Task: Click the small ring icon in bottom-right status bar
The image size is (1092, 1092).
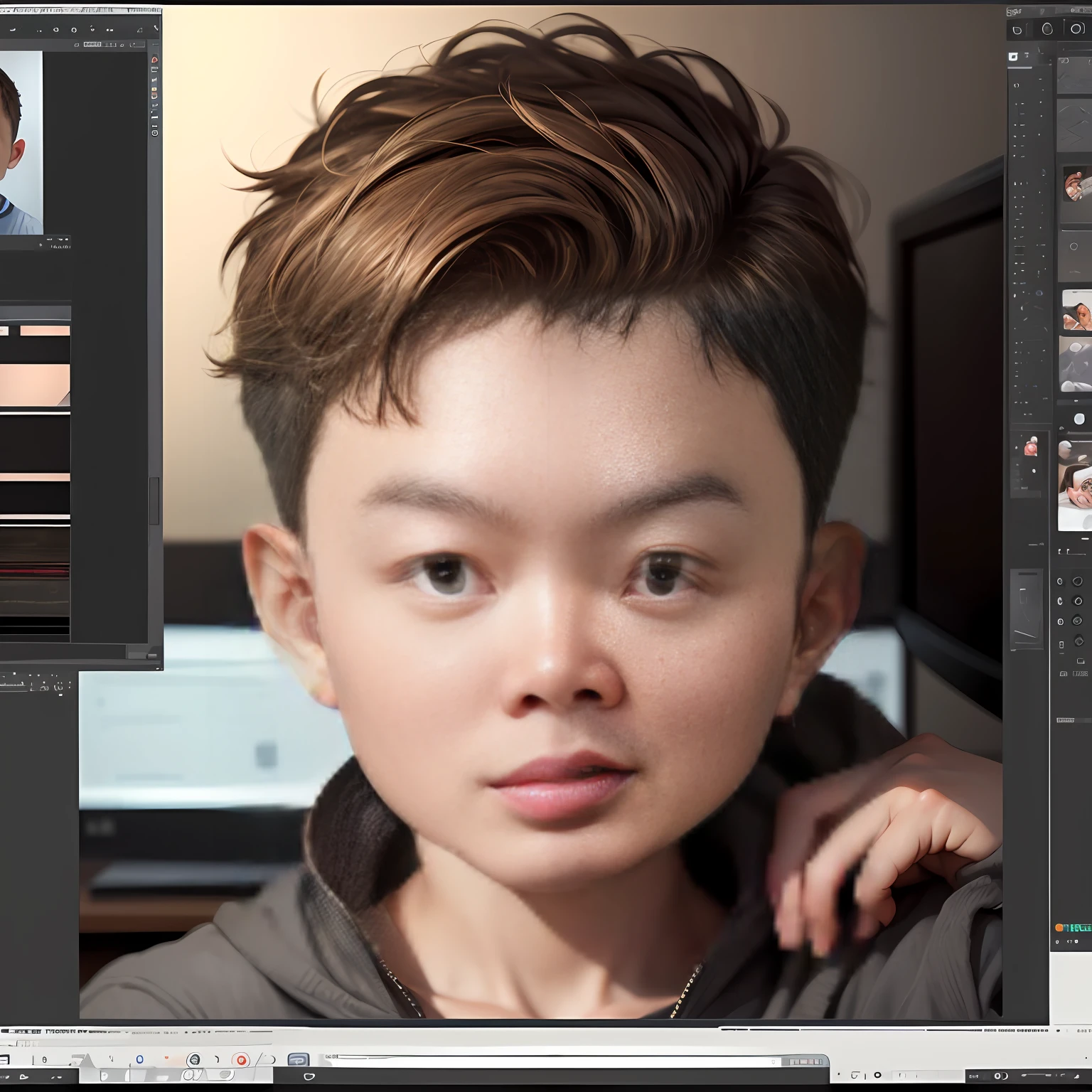Action: tap(877, 1075)
